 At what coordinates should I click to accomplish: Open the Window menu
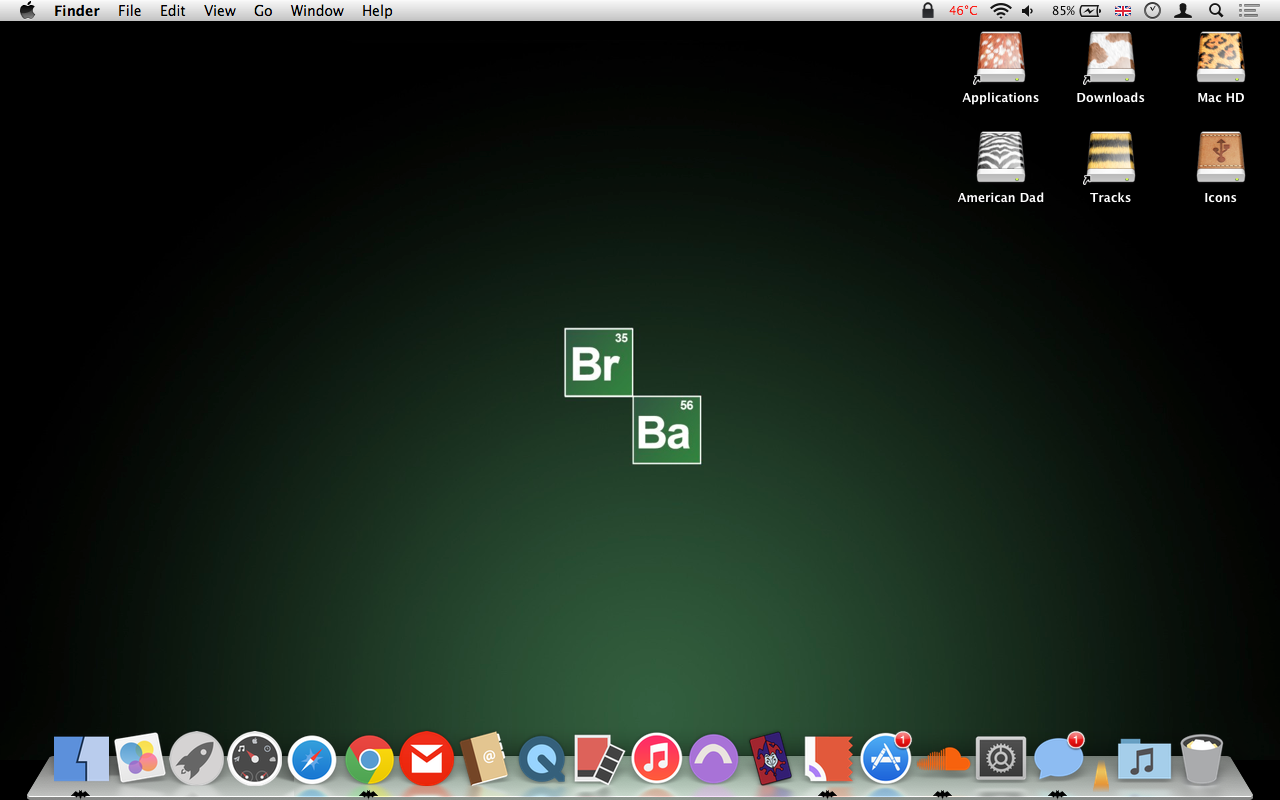click(x=317, y=11)
